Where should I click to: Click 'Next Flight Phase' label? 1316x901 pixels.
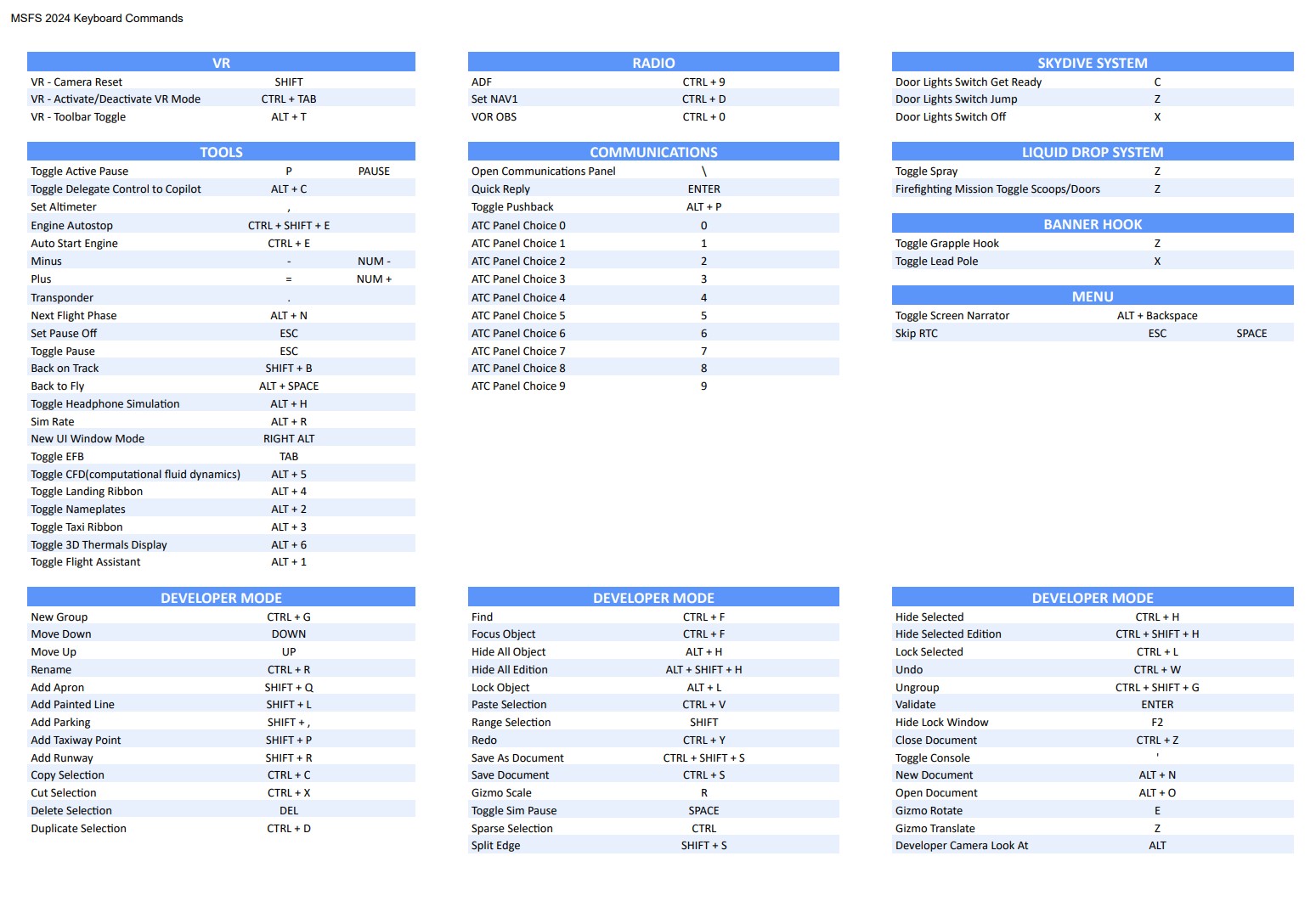(74, 316)
